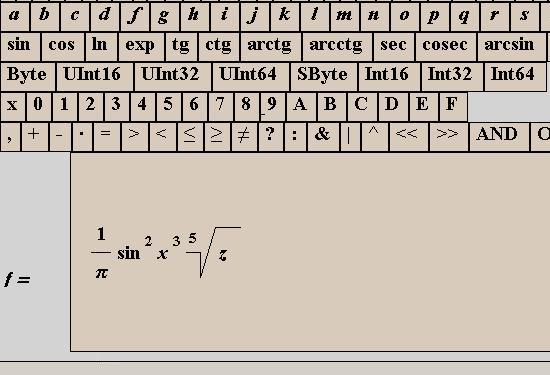Click the hex digit F key
Viewport: 550px width, 375px height.
453,107
